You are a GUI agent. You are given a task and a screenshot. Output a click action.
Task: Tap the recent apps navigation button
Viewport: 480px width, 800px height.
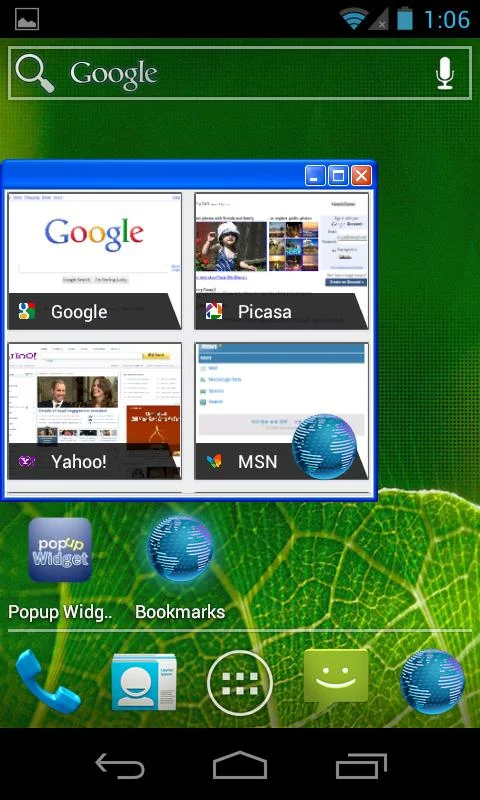[361, 766]
